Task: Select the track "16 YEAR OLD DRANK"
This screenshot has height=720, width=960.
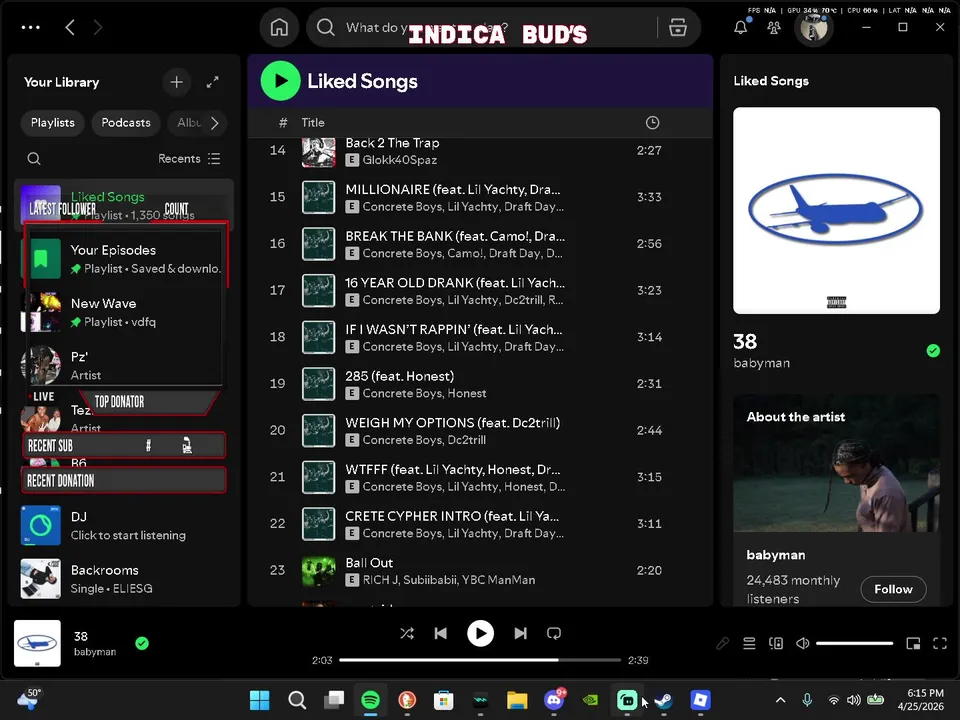Action: click(480, 290)
